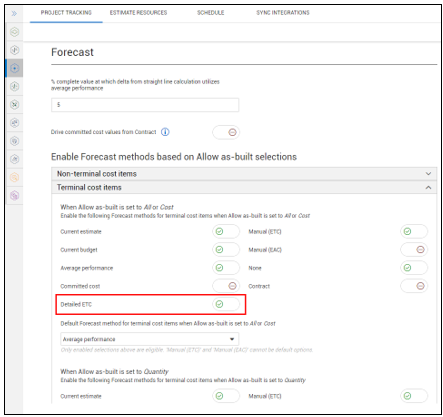Expand Non-terminal cost items section

point(244,174)
